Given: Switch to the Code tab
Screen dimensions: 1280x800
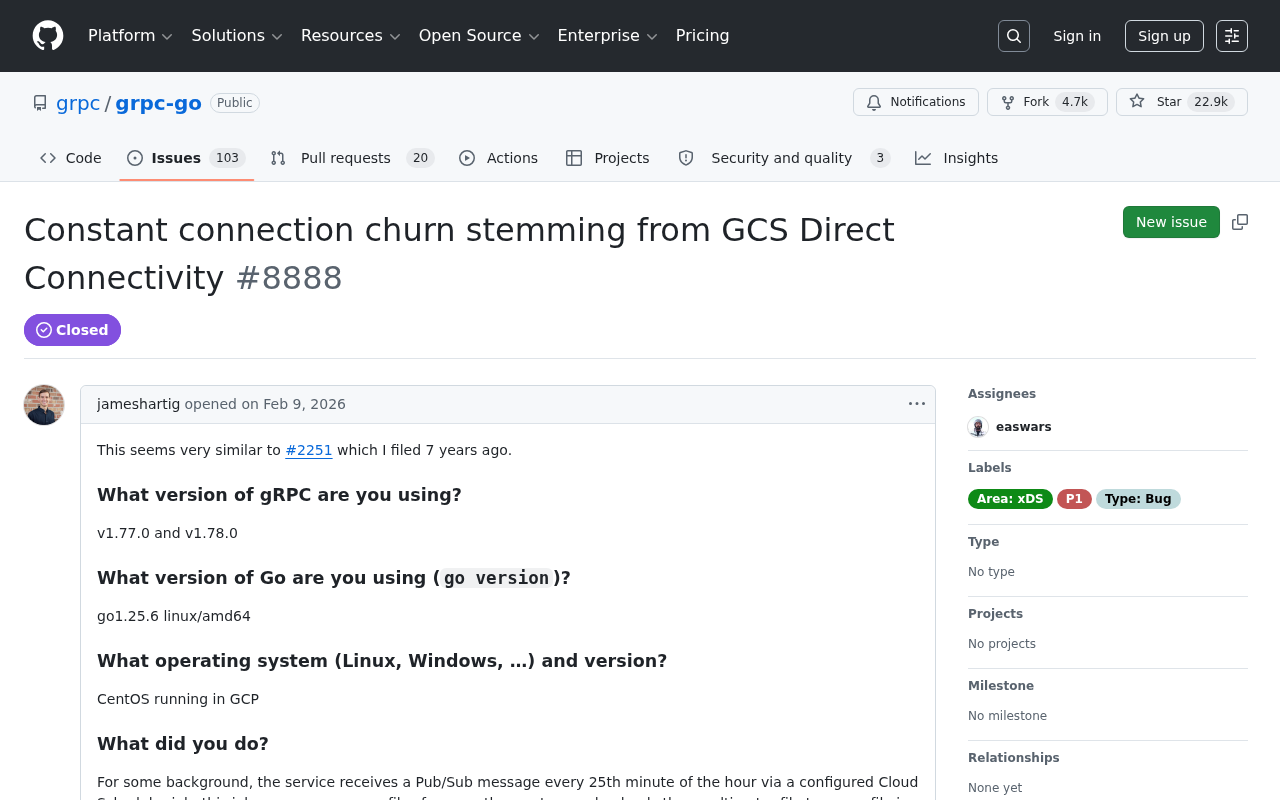Looking at the screenshot, I should click(x=71, y=158).
